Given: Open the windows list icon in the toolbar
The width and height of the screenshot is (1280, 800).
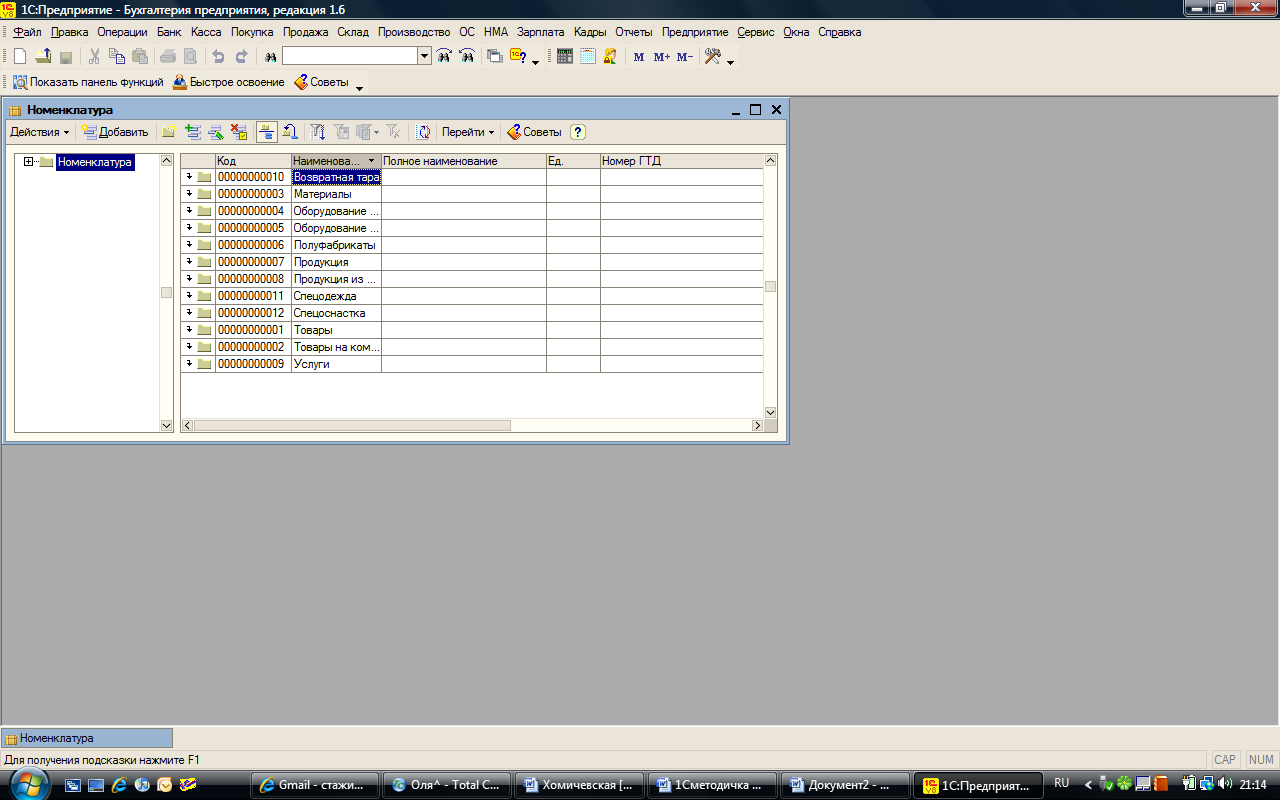Looking at the screenshot, I should pyautogui.click(x=495, y=56).
